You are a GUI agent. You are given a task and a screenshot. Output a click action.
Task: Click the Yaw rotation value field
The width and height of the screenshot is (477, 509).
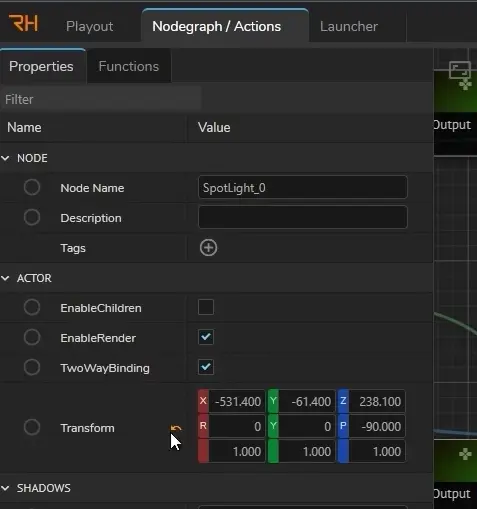(307, 426)
